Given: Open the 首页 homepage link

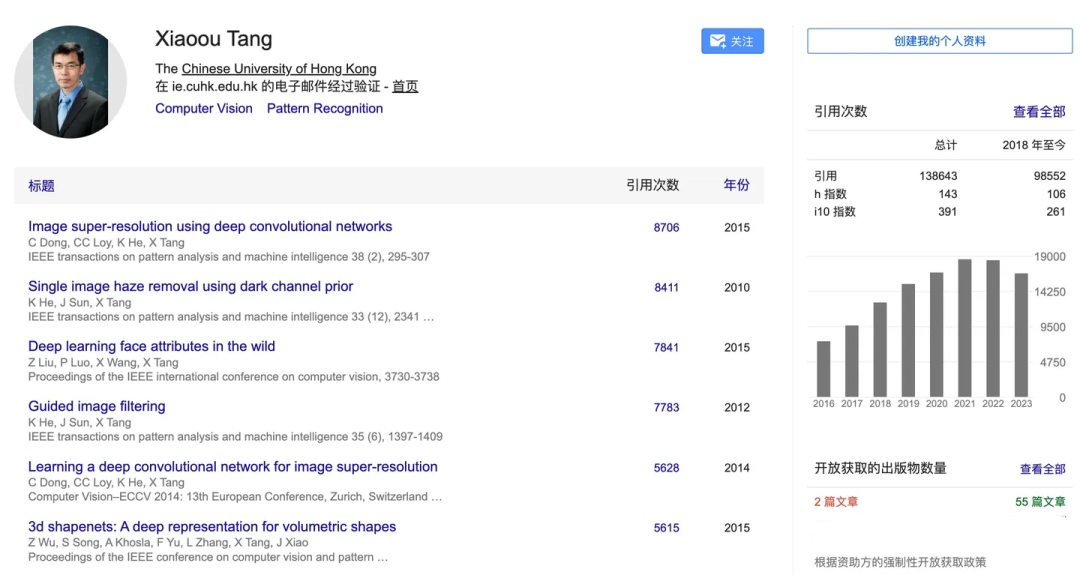Looking at the screenshot, I should 405,86.
